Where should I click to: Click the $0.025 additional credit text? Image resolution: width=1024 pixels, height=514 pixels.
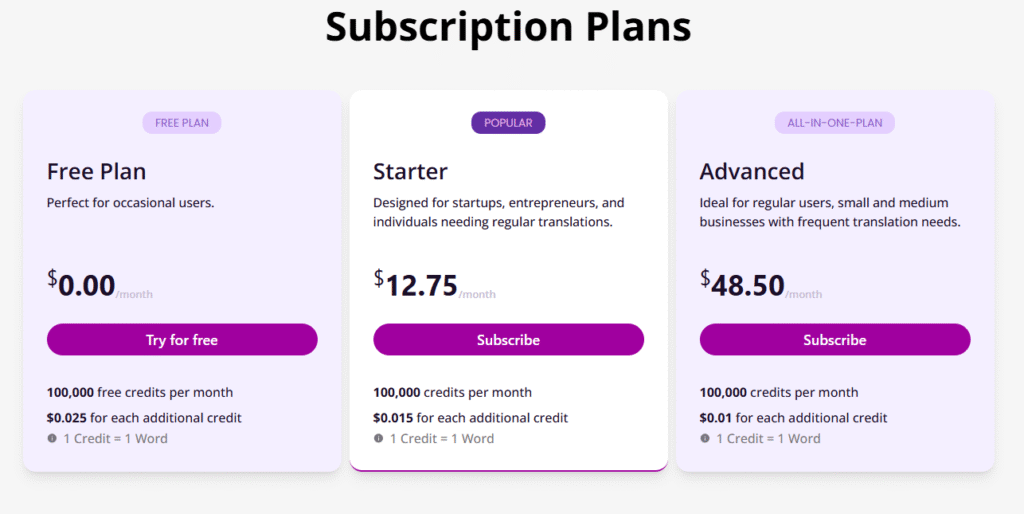coord(144,417)
